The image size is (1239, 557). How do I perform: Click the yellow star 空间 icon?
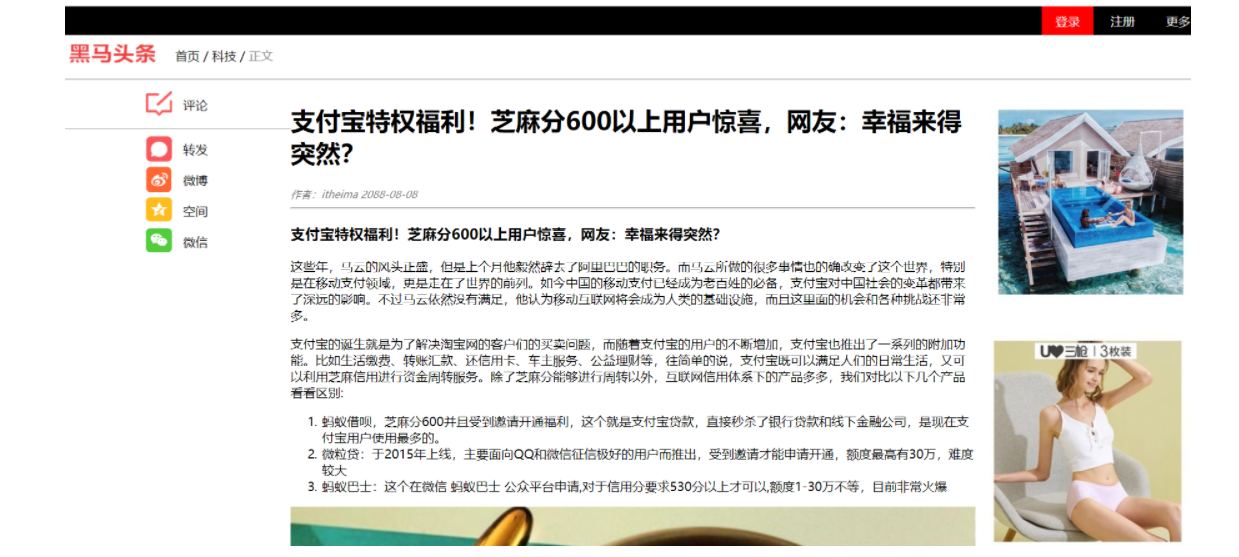tap(159, 211)
